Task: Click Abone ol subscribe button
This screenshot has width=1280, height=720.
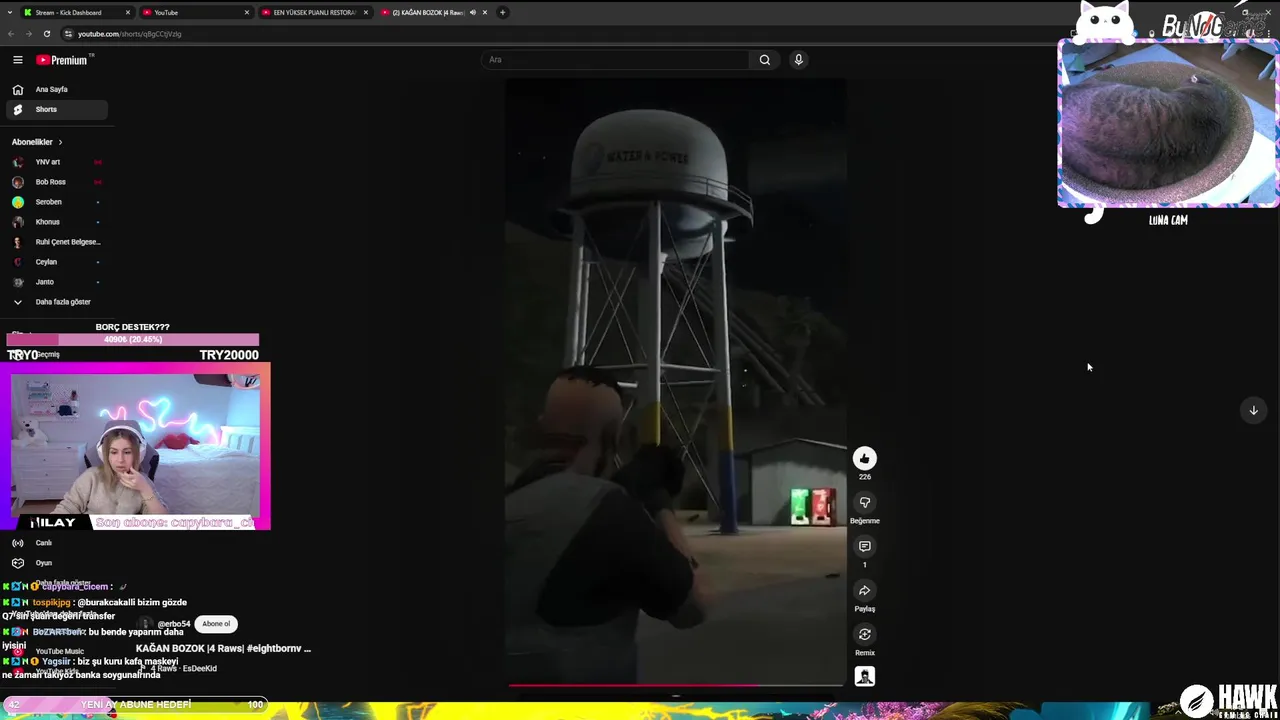Action: pyautogui.click(x=216, y=624)
